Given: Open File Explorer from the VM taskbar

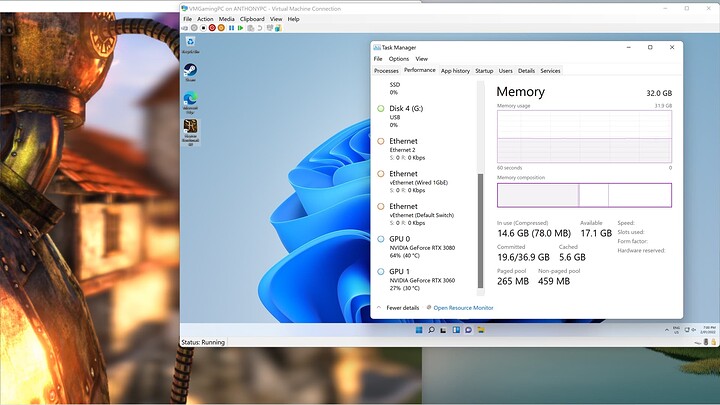Looking at the screenshot, I should click(481, 330).
